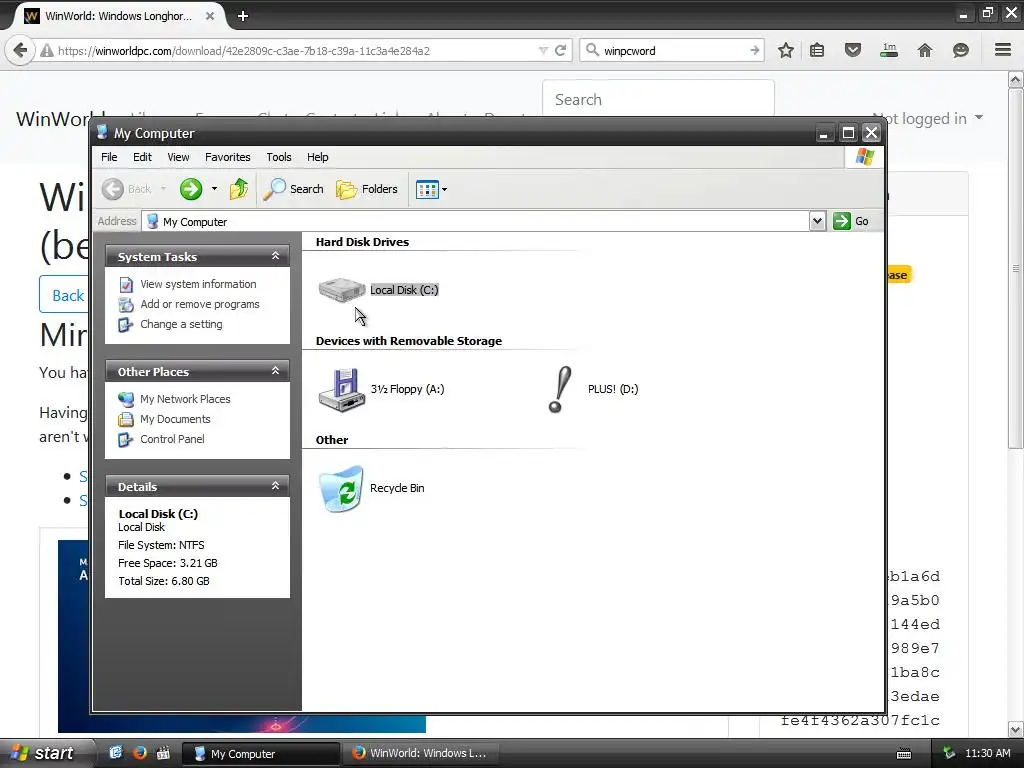Image resolution: width=1024 pixels, height=768 pixels.
Task: Open Control Panel link
Action: pyautogui.click(x=172, y=439)
